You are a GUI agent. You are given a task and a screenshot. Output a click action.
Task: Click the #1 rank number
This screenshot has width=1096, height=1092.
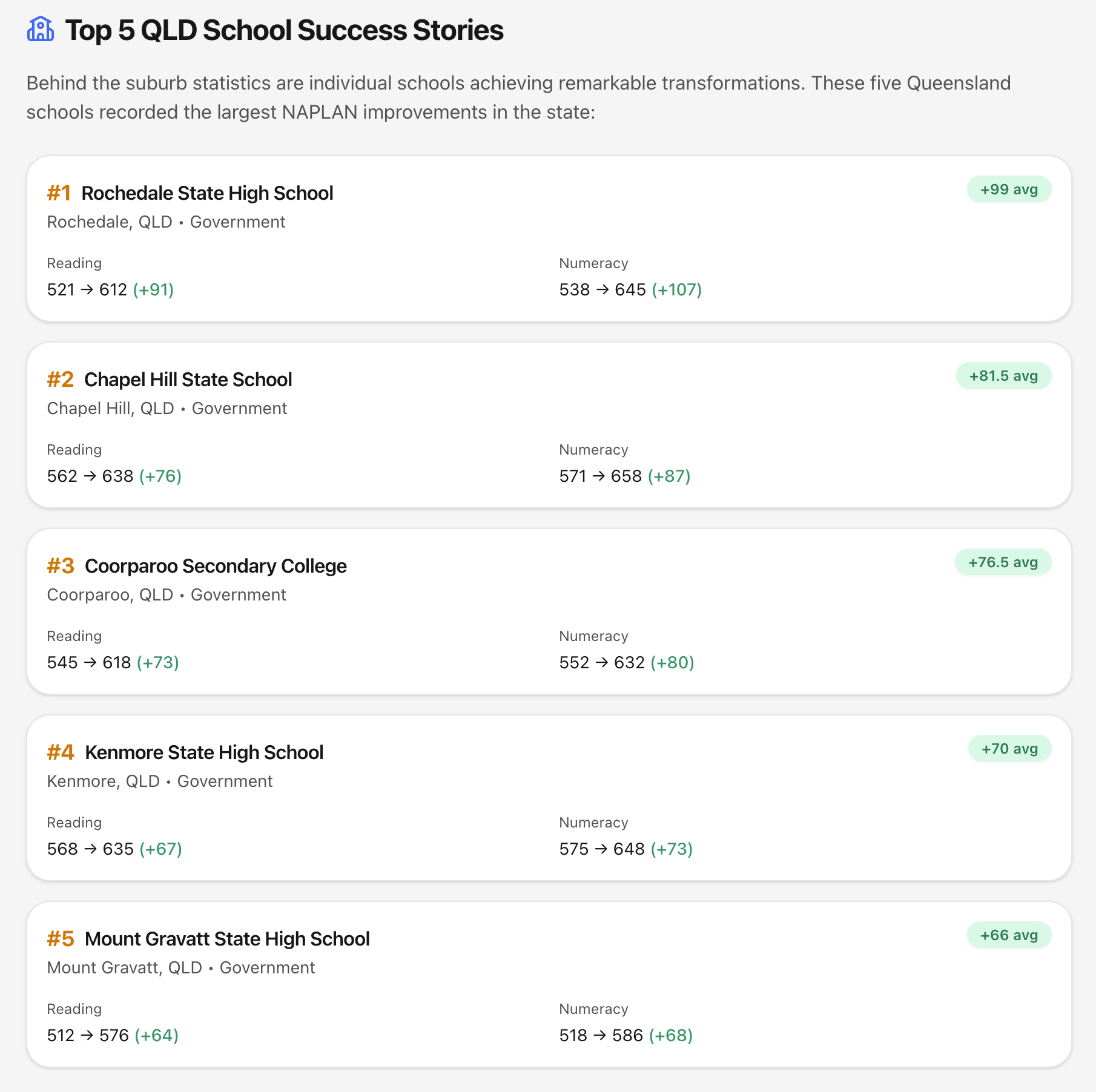59,193
